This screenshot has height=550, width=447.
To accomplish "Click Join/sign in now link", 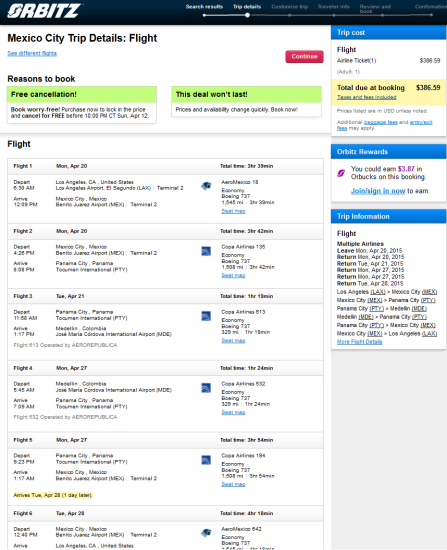I will (x=378, y=191).
